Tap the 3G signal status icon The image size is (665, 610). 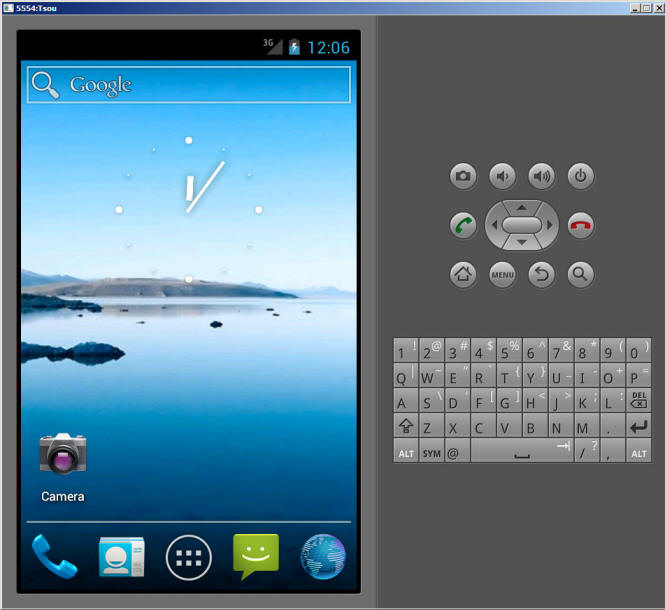pyautogui.click(x=273, y=46)
